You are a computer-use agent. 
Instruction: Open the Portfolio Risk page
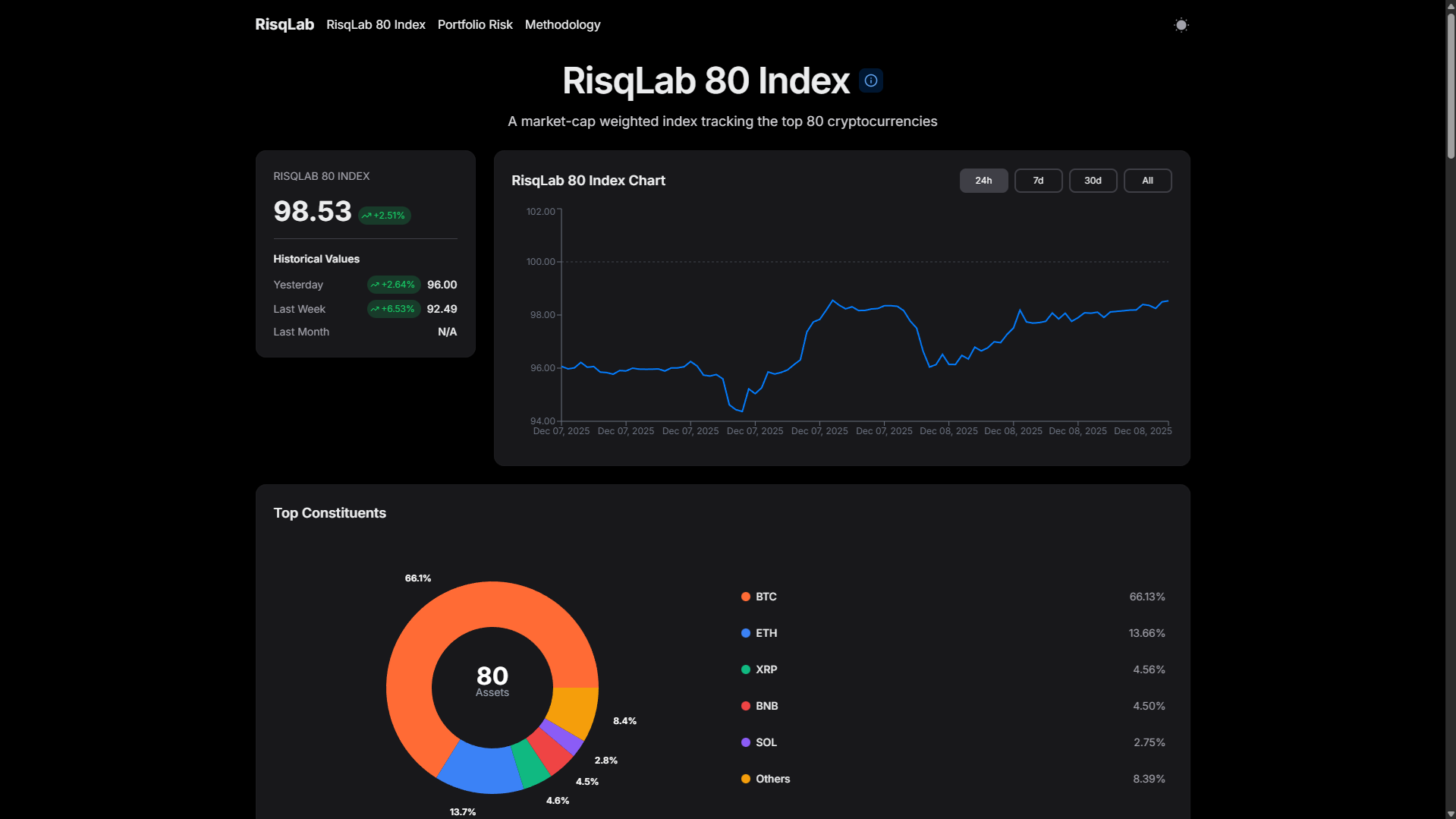pyautogui.click(x=475, y=24)
